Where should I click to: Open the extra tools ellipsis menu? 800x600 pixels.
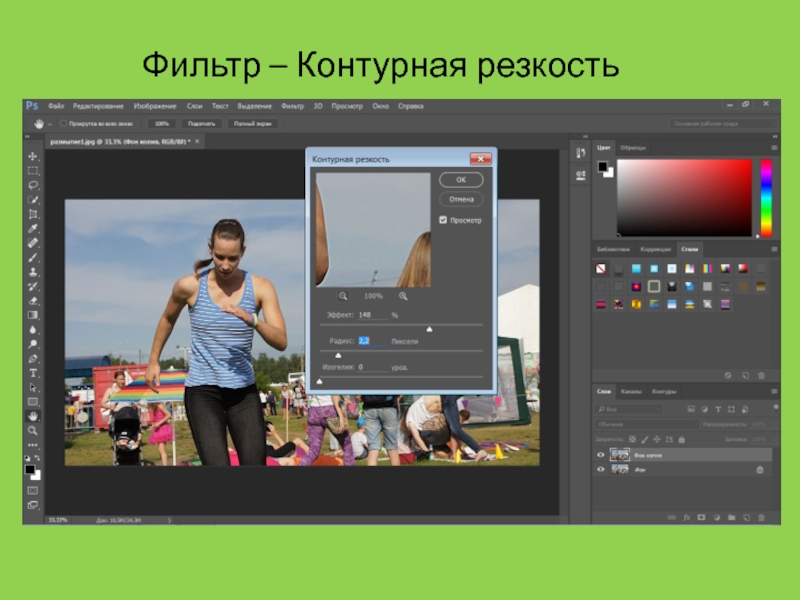click(x=33, y=445)
